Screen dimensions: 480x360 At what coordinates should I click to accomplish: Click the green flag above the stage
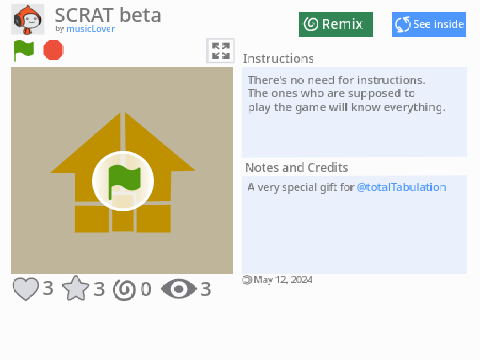[x=24, y=51]
